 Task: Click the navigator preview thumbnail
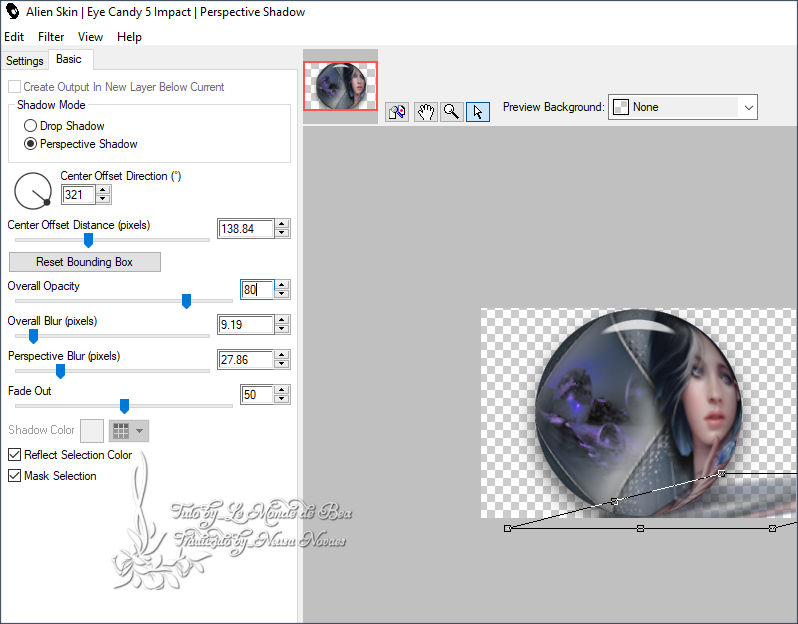pos(340,86)
